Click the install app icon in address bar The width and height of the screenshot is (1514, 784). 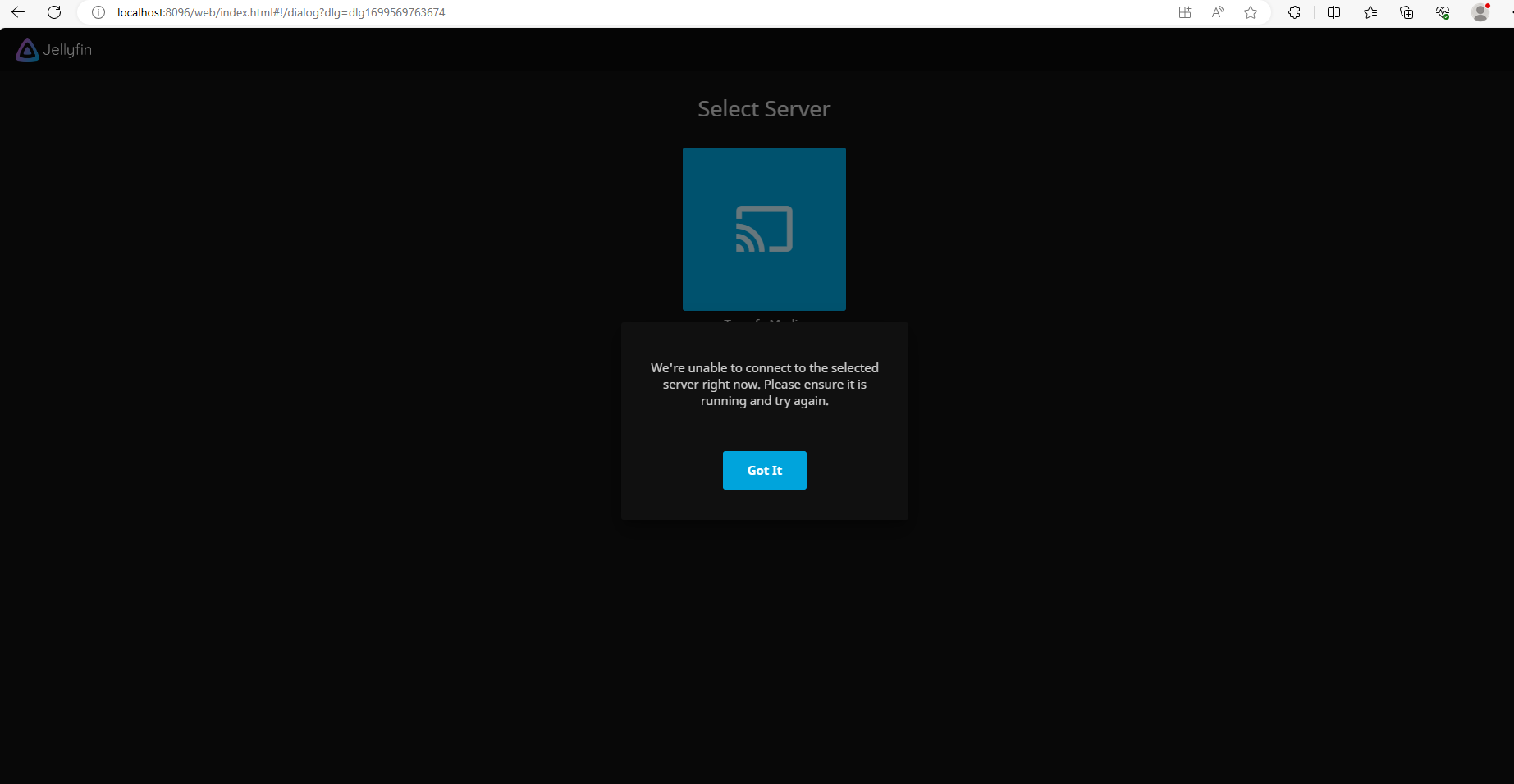coord(1184,12)
